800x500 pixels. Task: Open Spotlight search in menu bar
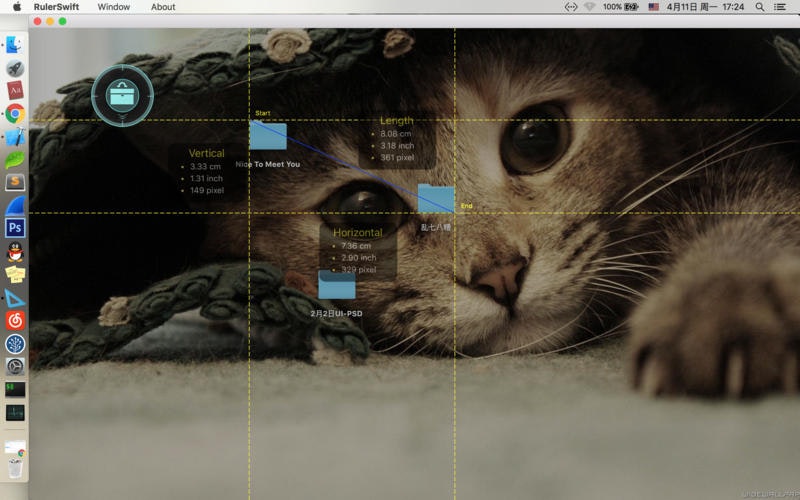coord(760,7)
